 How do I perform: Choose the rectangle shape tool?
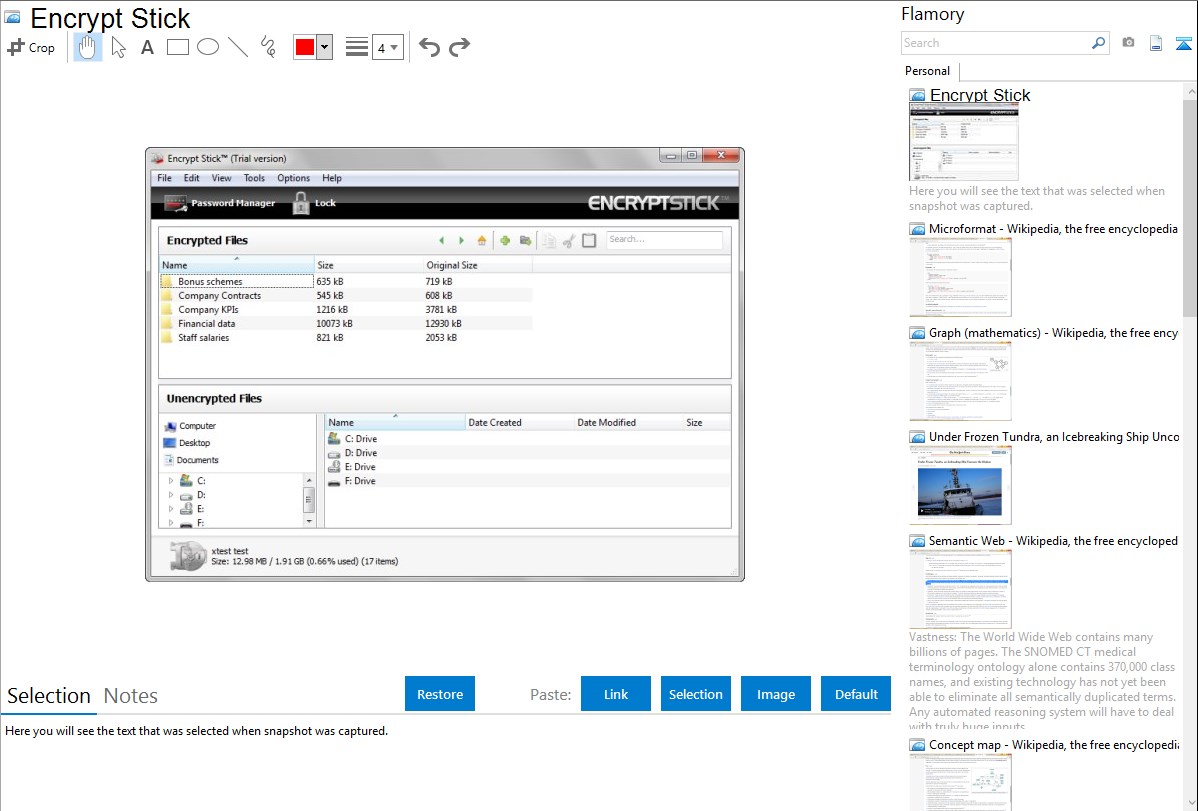click(178, 47)
